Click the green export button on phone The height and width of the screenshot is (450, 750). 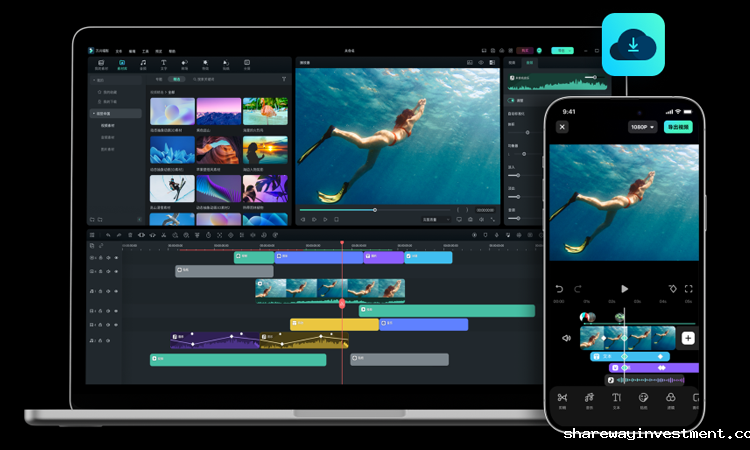point(680,127)
